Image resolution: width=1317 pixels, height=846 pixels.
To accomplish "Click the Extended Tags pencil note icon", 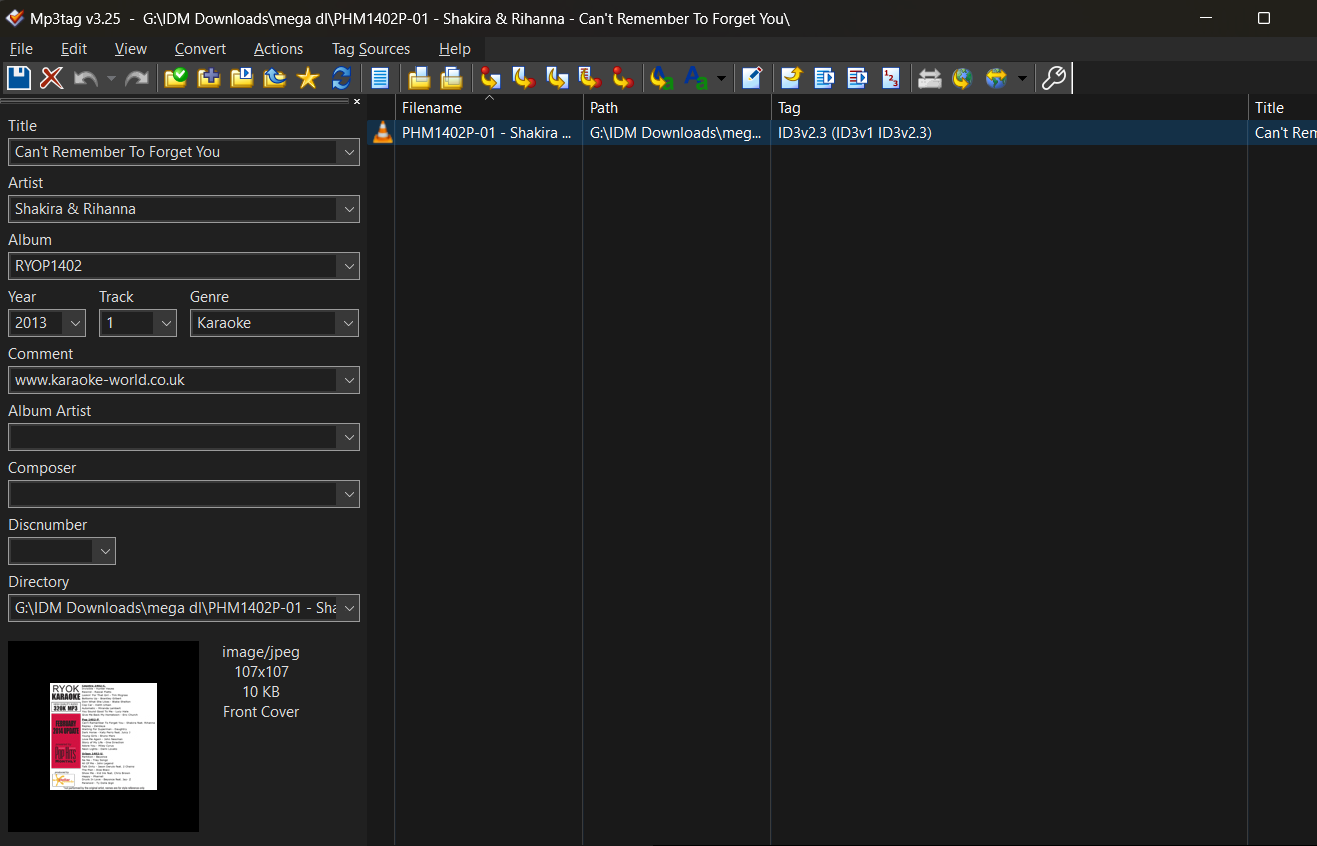I will (752, 78).
